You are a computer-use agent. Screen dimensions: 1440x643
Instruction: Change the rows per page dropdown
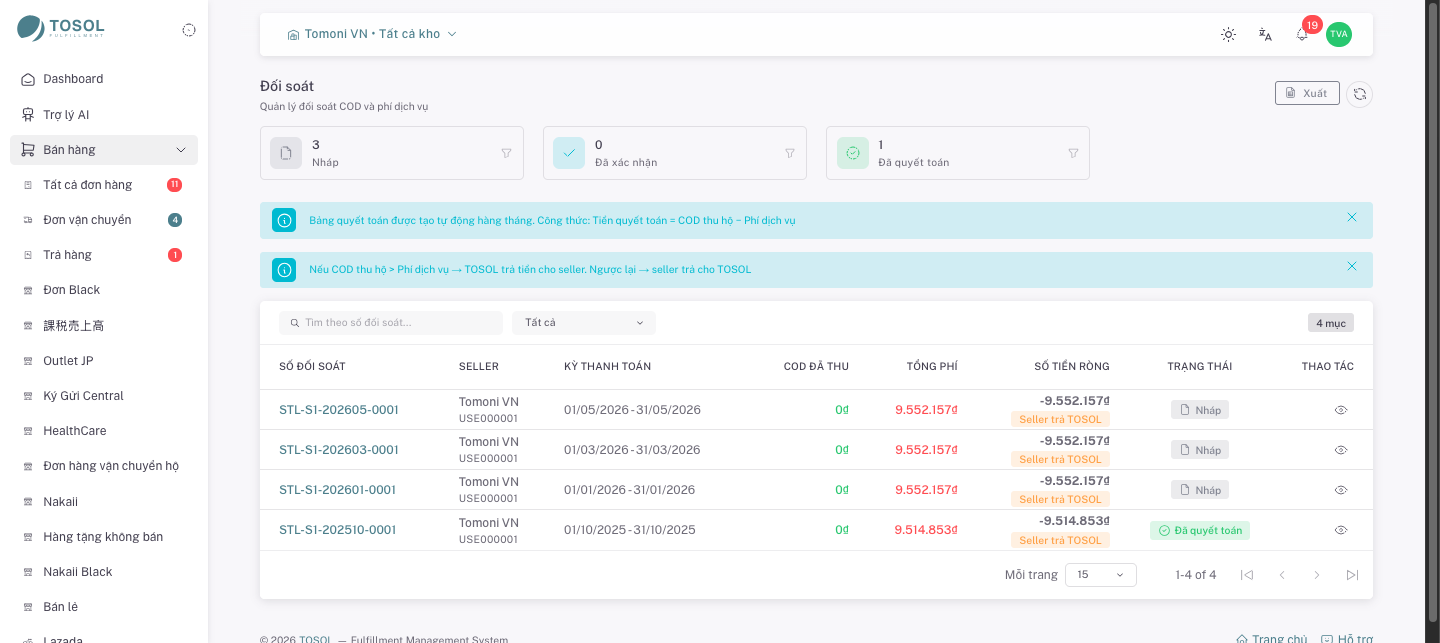1101,575
